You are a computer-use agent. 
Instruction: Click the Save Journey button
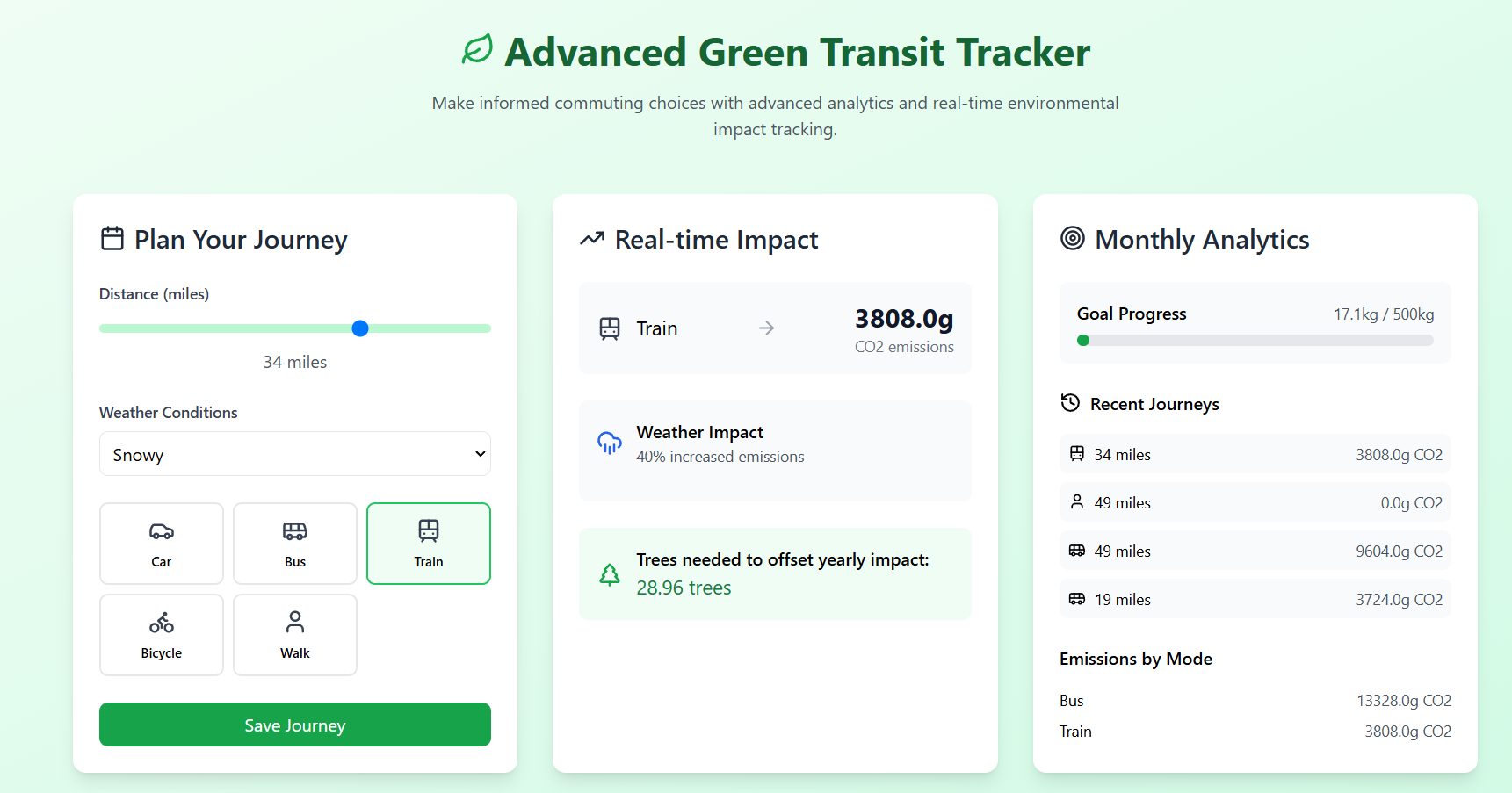[294, 725]
